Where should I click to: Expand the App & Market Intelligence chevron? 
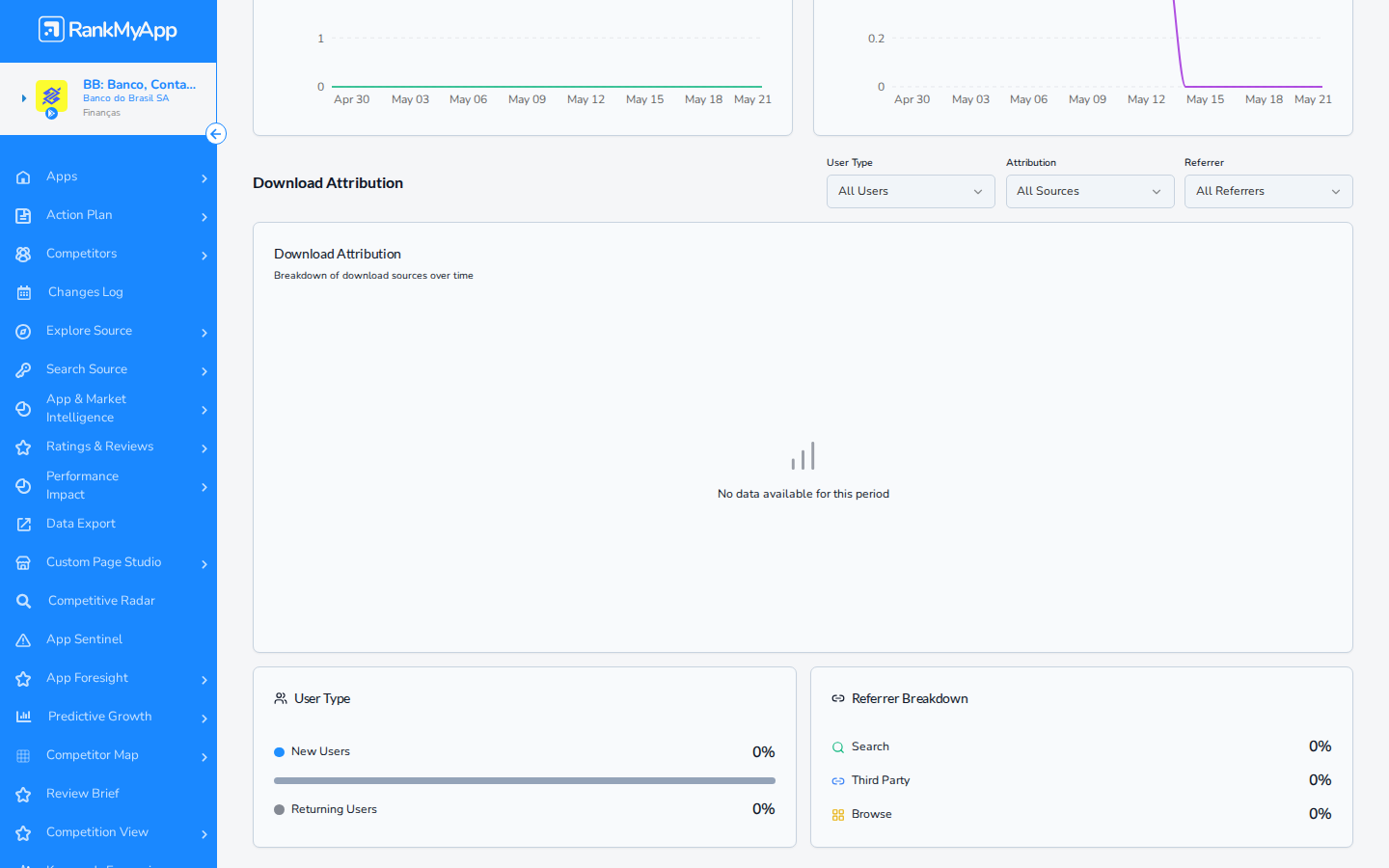(x=204, y=410)
